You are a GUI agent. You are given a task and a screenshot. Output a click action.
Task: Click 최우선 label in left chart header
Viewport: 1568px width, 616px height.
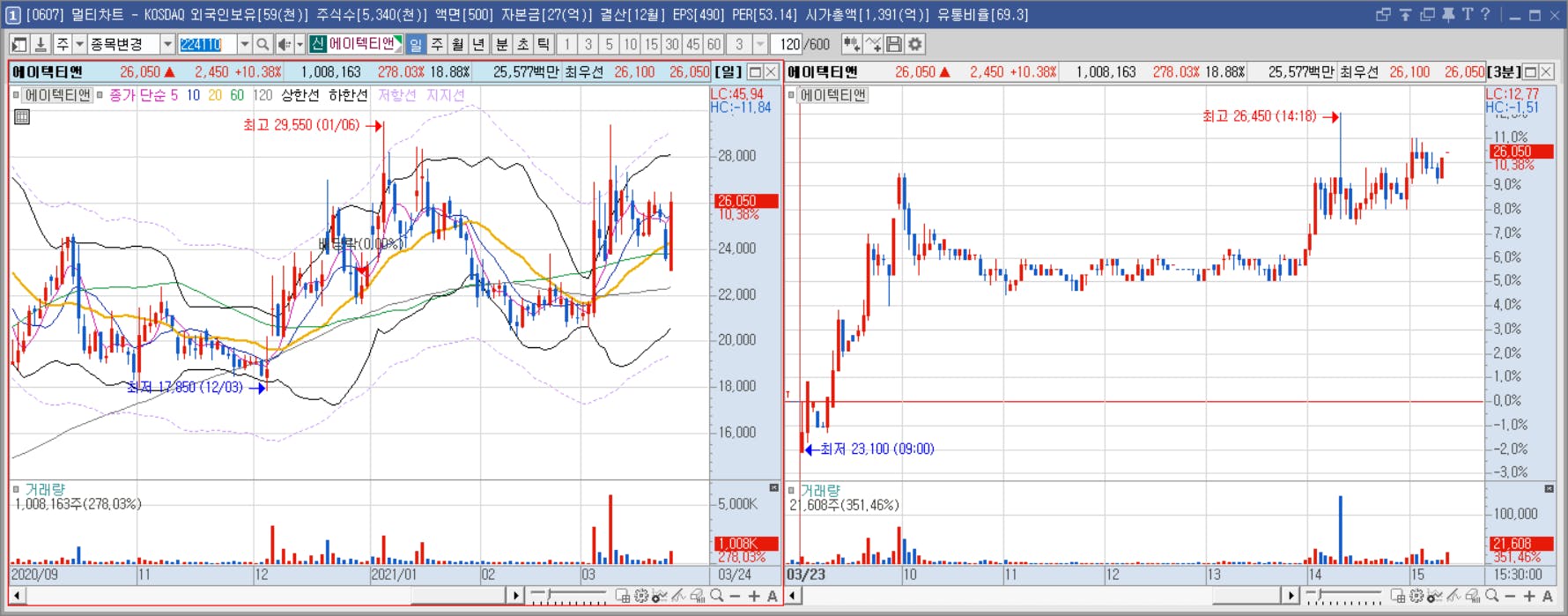point(584,72)
